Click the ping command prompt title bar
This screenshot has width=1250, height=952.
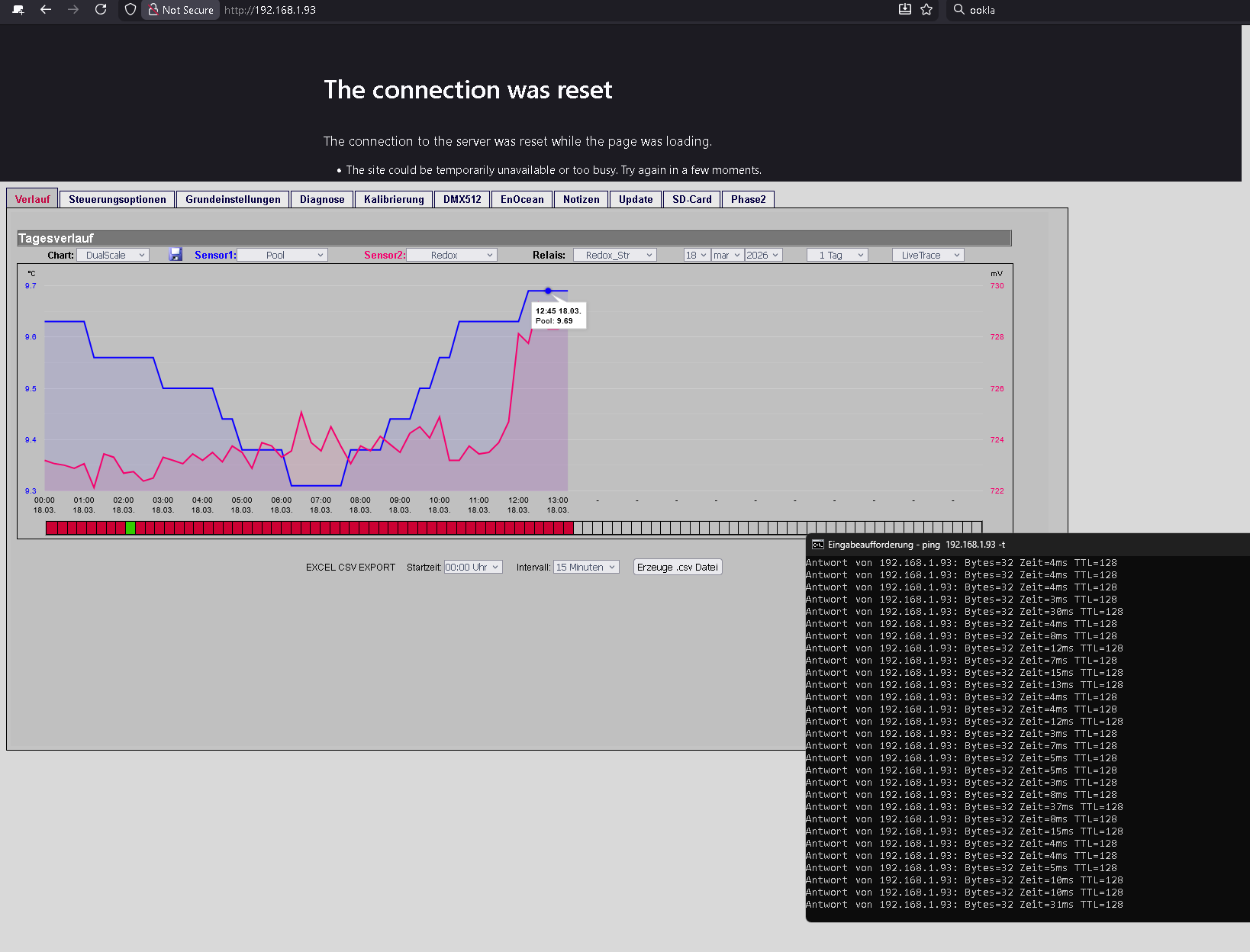[x=1028, y=545]
